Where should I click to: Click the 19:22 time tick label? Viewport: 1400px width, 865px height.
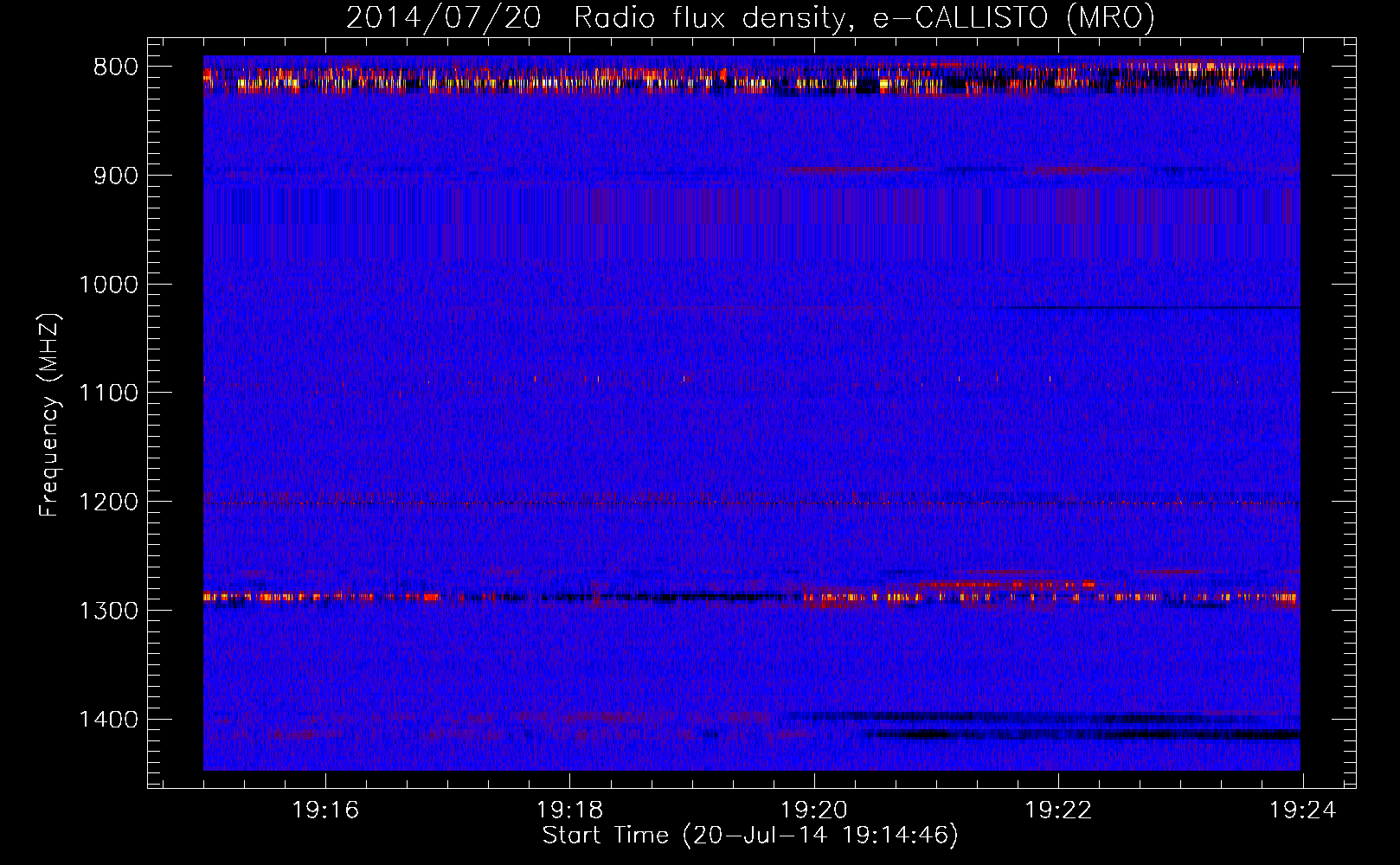pyautogui.click(x=1058, y=810)
